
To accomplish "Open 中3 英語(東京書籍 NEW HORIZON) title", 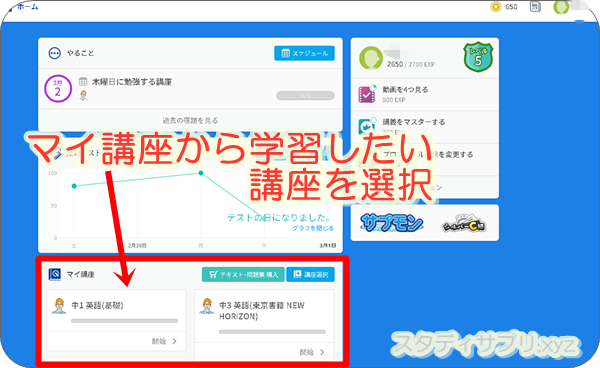I will (x=262, y=311).
